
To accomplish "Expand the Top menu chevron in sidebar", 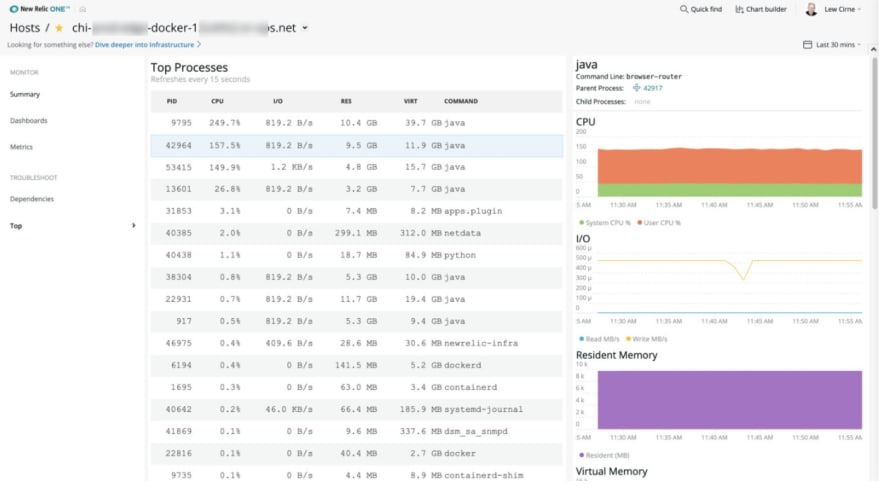I will click(x=134, y=225).
